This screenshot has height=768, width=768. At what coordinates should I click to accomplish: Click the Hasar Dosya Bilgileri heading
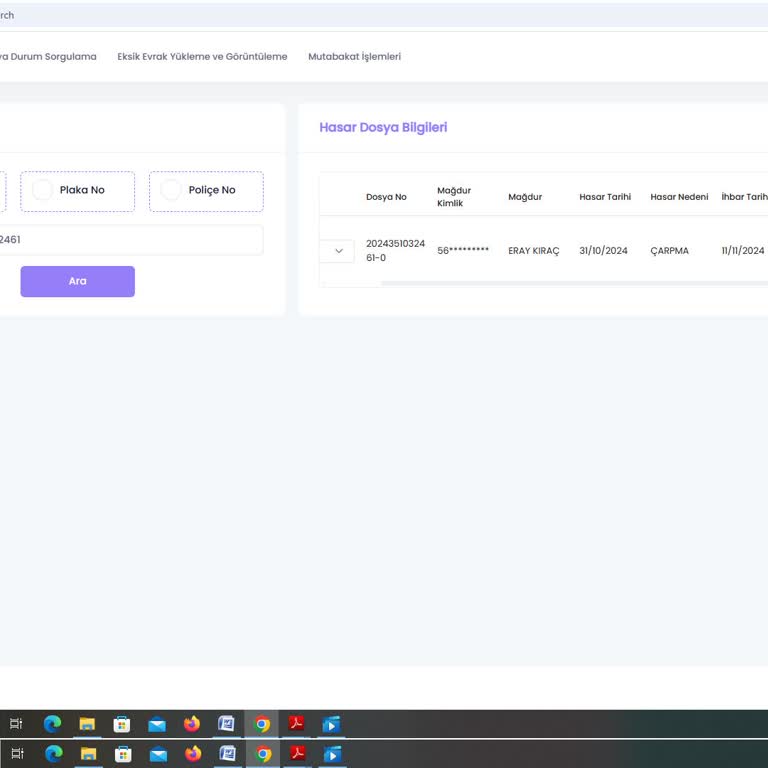[x=383, y=128]
